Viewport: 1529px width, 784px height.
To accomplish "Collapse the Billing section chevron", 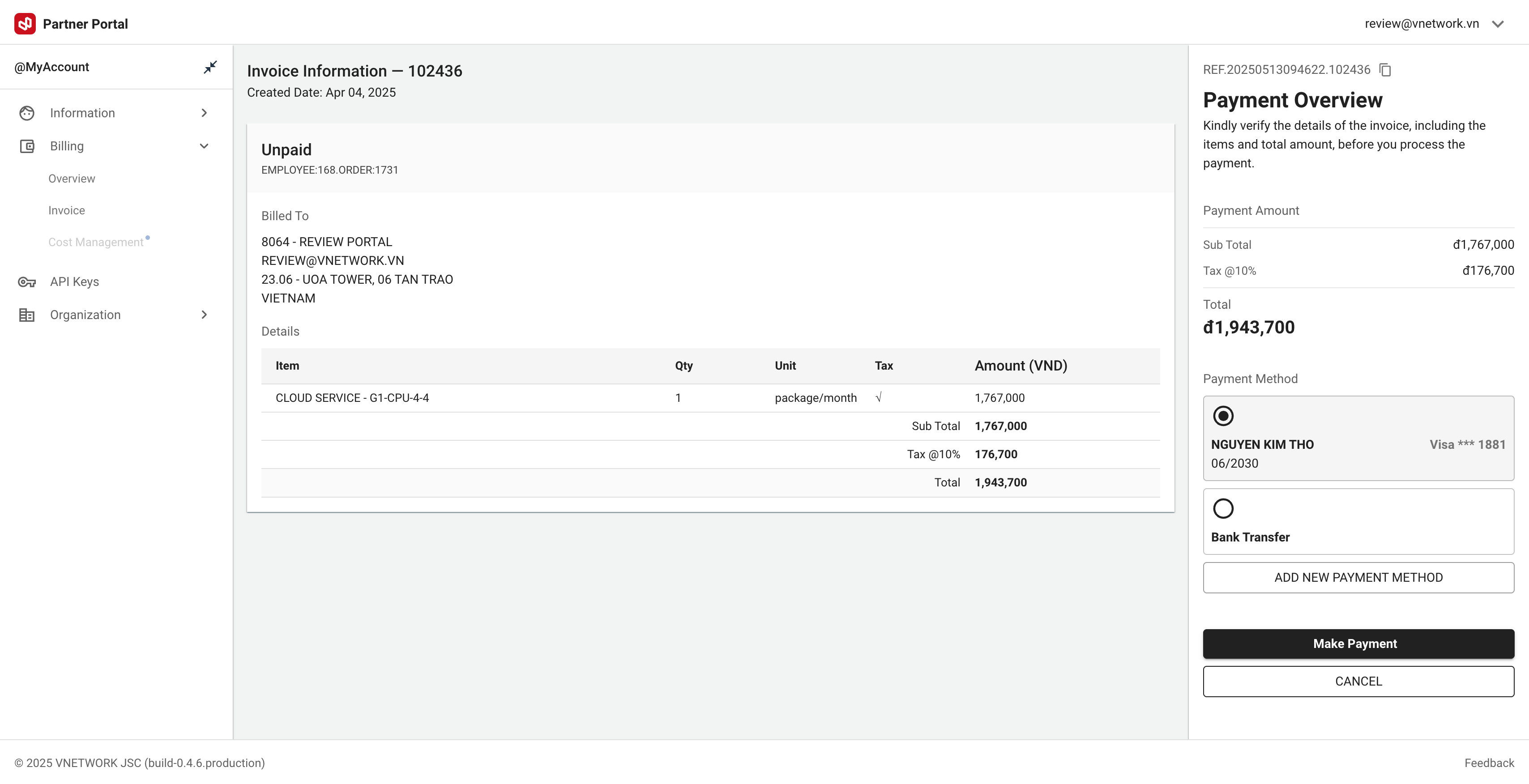I will click(204, 146).
